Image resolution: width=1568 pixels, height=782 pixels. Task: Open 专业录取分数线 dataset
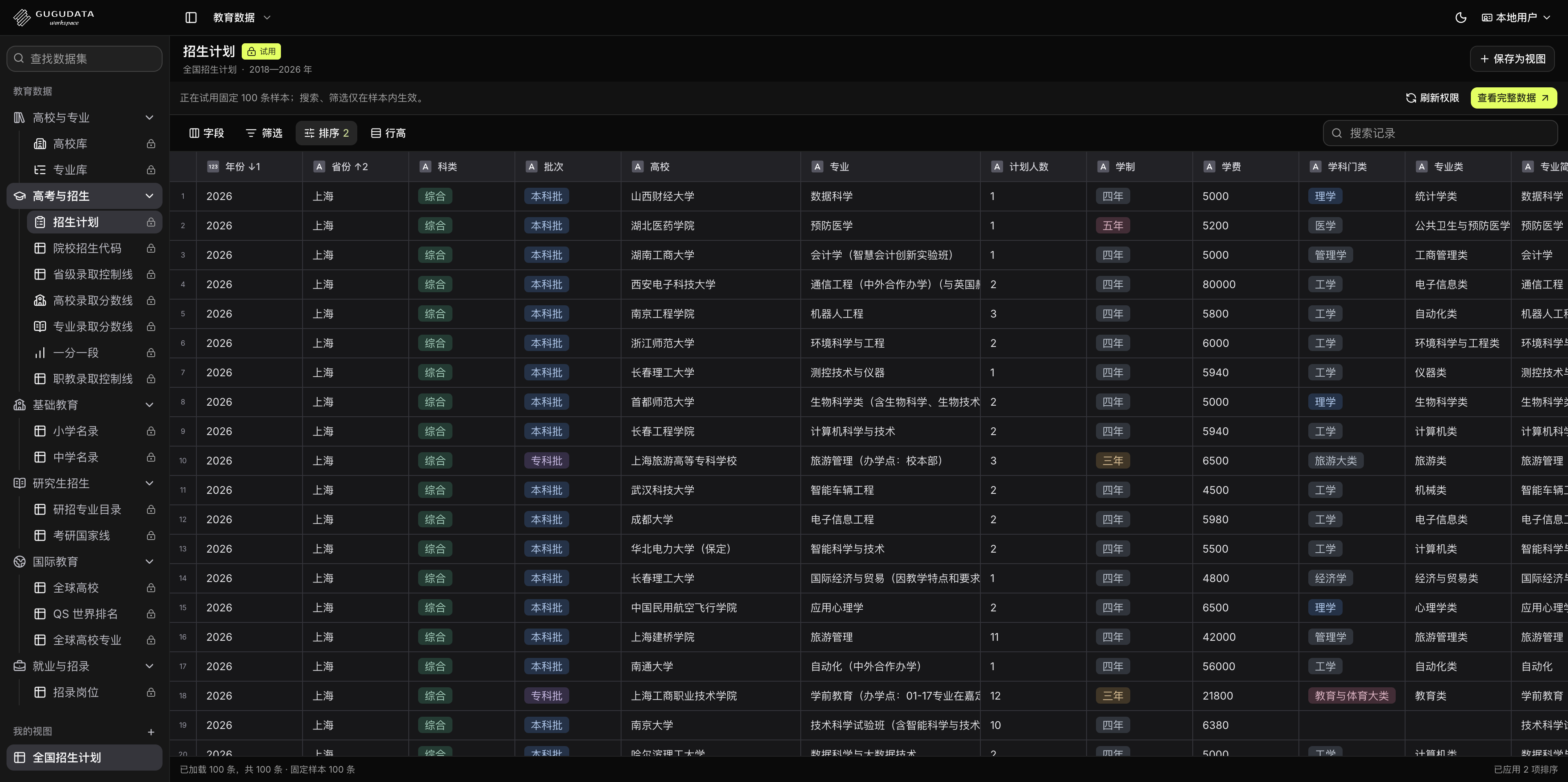click(94, 327)
